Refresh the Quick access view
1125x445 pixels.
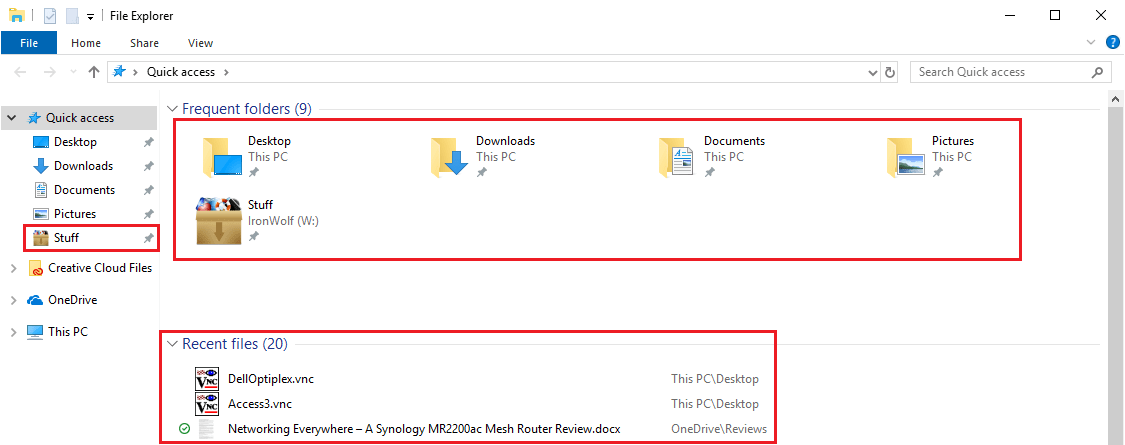point(890,72)
